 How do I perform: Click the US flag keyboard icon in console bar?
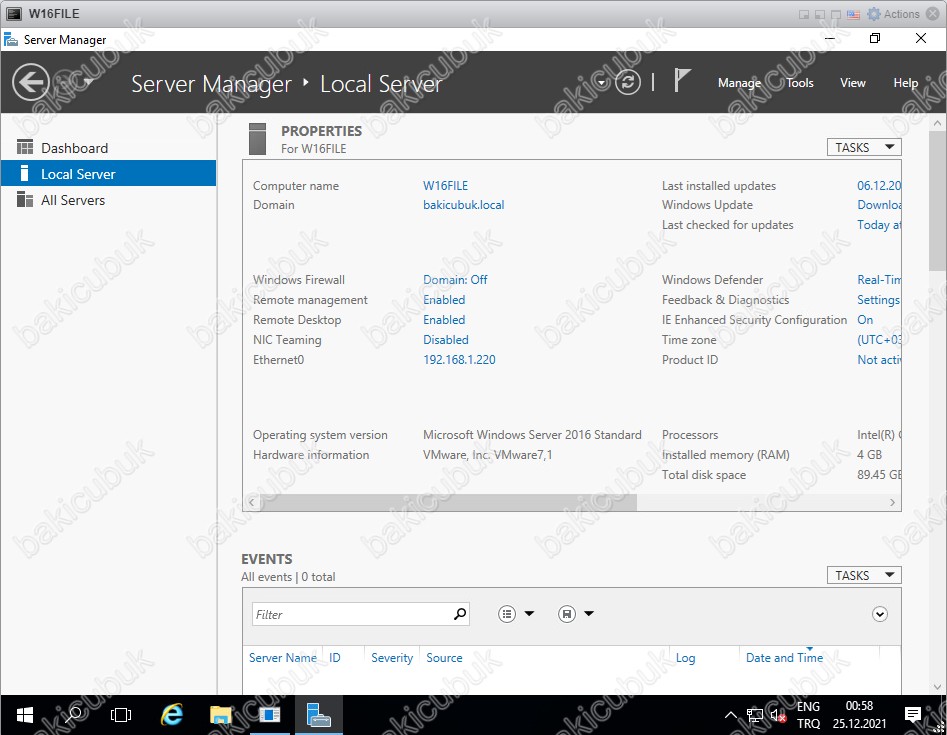click(x=853, y=14)
